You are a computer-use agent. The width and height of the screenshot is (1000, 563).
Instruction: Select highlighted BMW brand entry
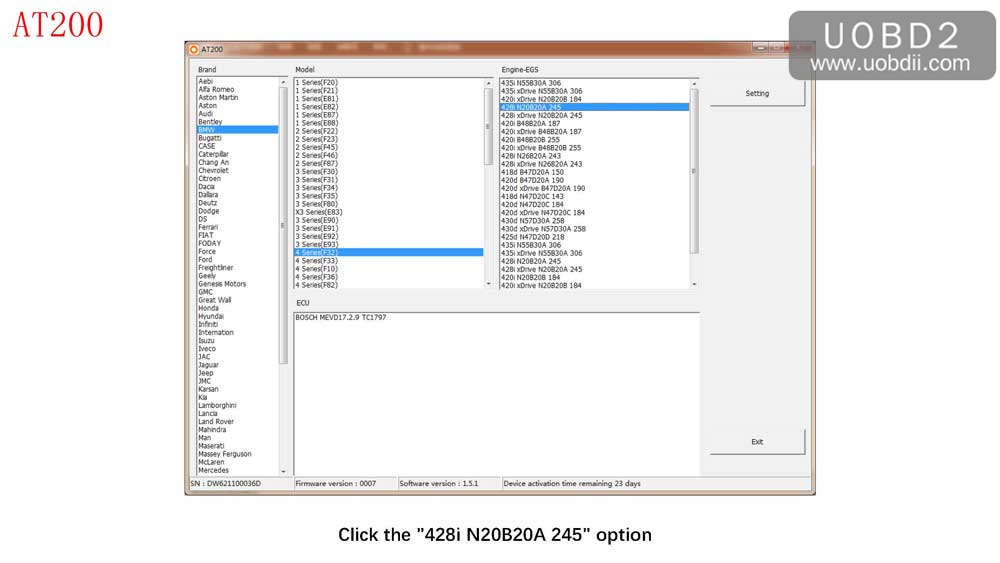click(x=237, y=129)
